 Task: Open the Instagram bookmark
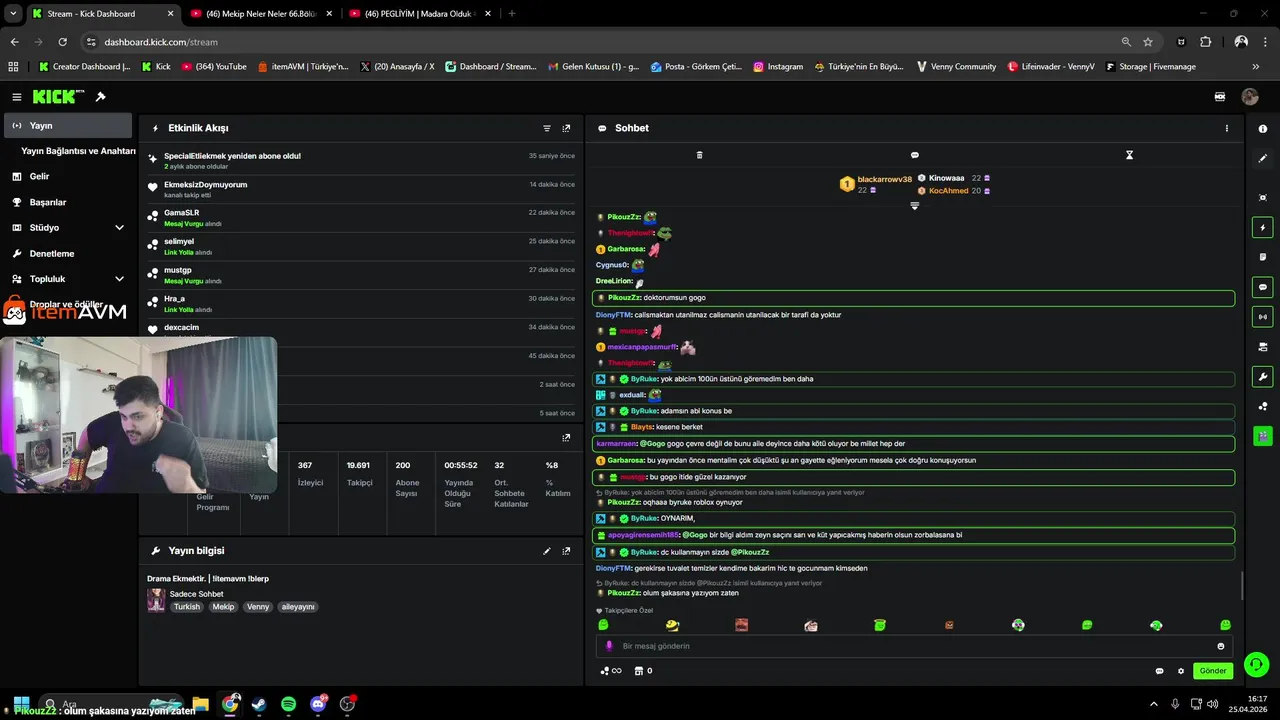pos(778,66)
